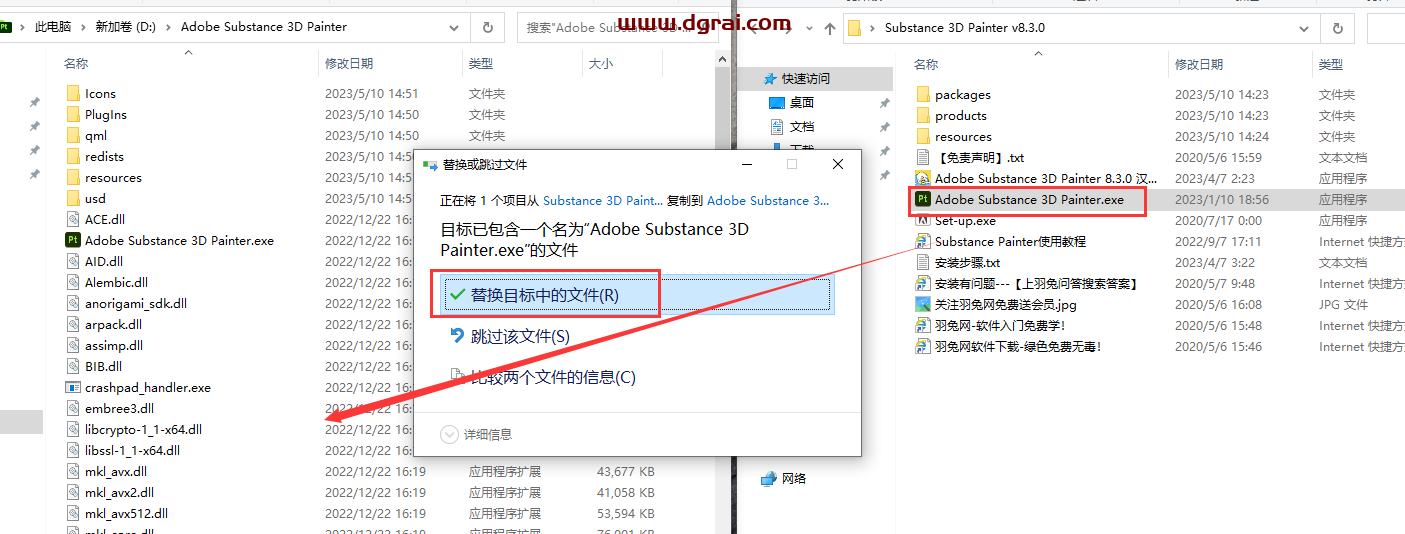The height and width of the screenshot is (534, 1405).
Task: Sort by 修改日期 column in left window
Action: [x=349, y=63]
